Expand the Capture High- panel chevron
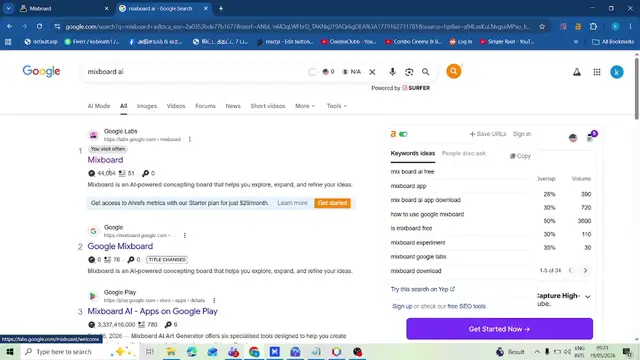 587,296
